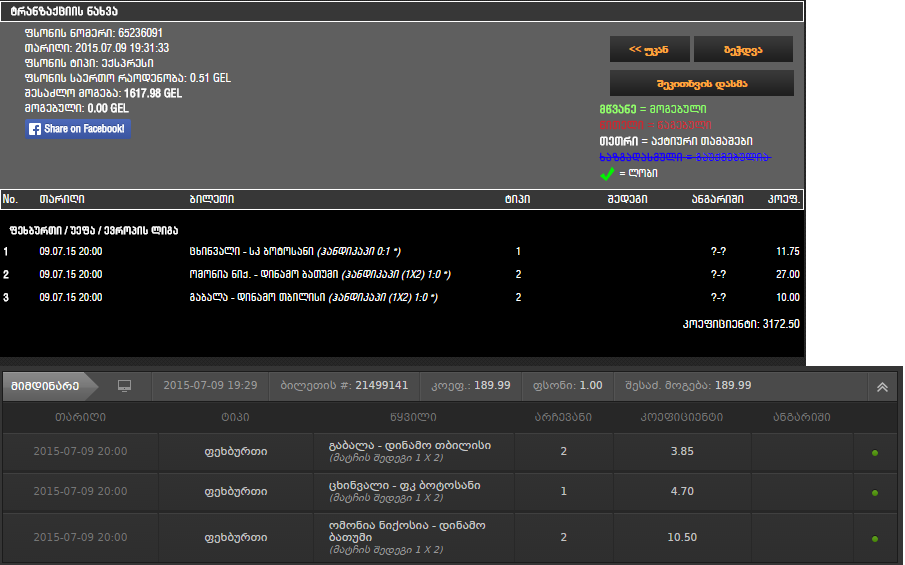Click 'ცხინვალი - ფკ ბოტოსანი' in lower table
This screenshot has height=565, width=905.
405,485
